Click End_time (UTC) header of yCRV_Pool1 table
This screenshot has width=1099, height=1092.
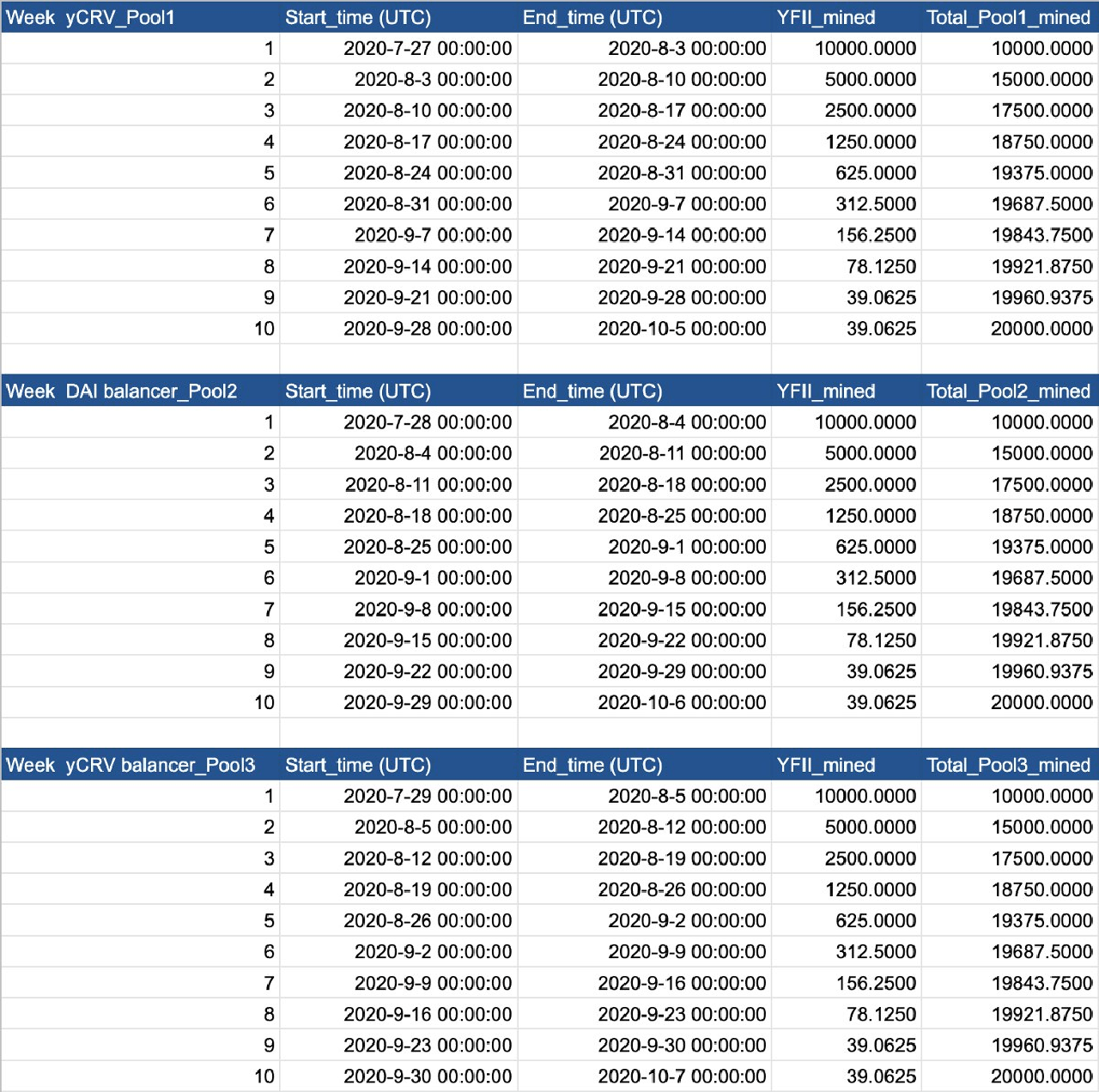pos(644,17)
